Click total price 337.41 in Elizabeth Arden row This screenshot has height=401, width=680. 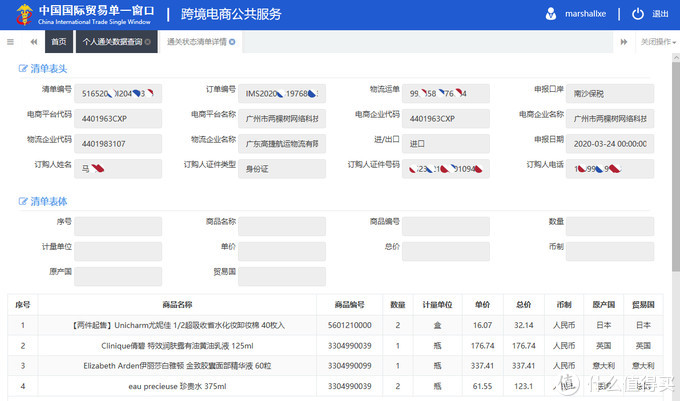pos(523,365)
